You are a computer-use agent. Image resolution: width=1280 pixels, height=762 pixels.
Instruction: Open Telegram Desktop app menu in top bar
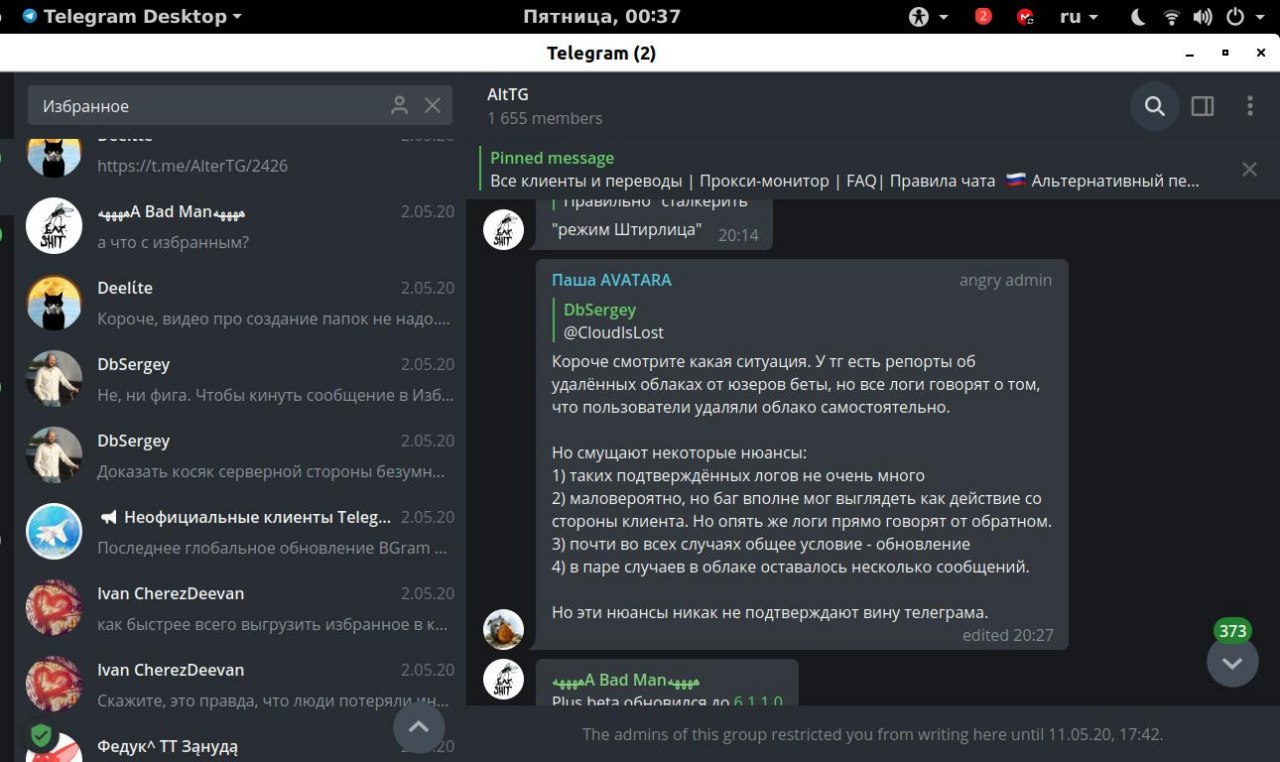pyautogui.click(x=133, y=16)
